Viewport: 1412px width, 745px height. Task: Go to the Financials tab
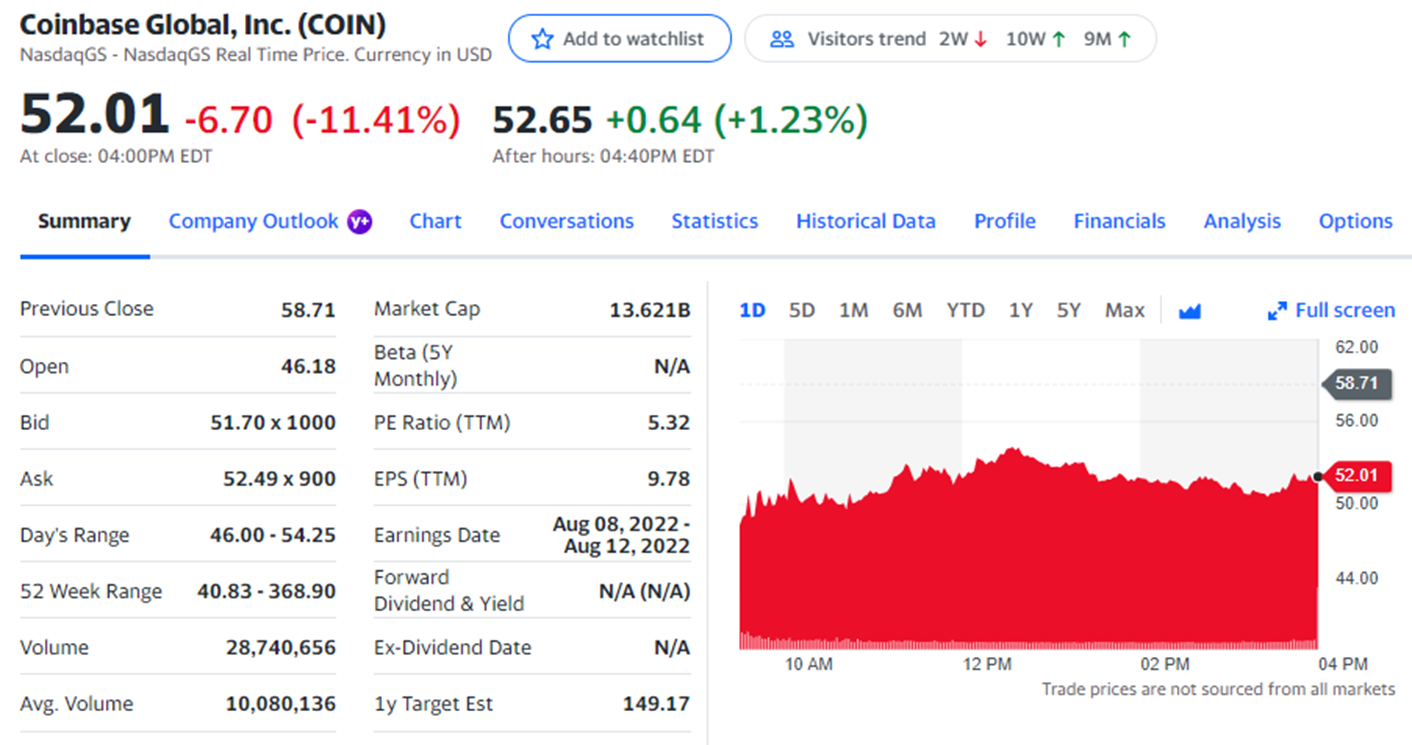point(1119,221)
